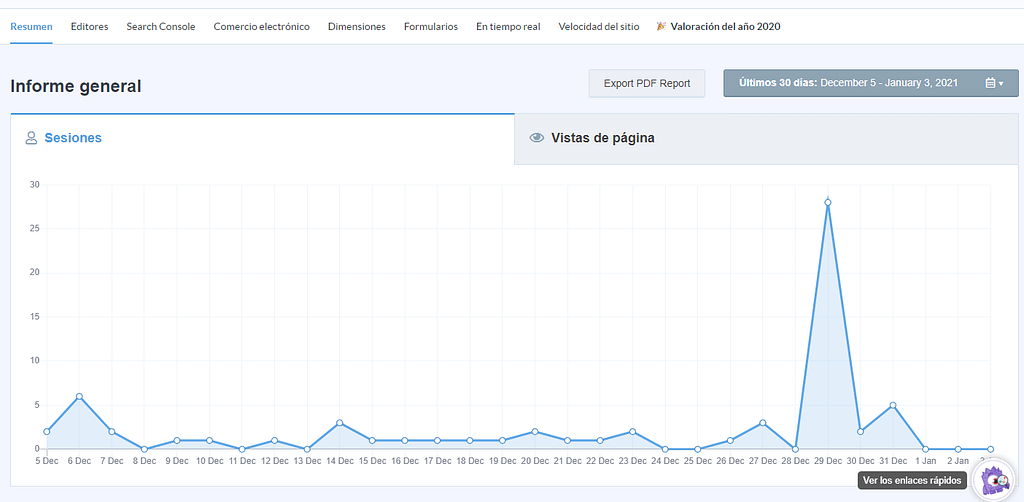
Task: Click the Ver los enlaces rápidos tooltip
Action: click(x=912, y=480)
